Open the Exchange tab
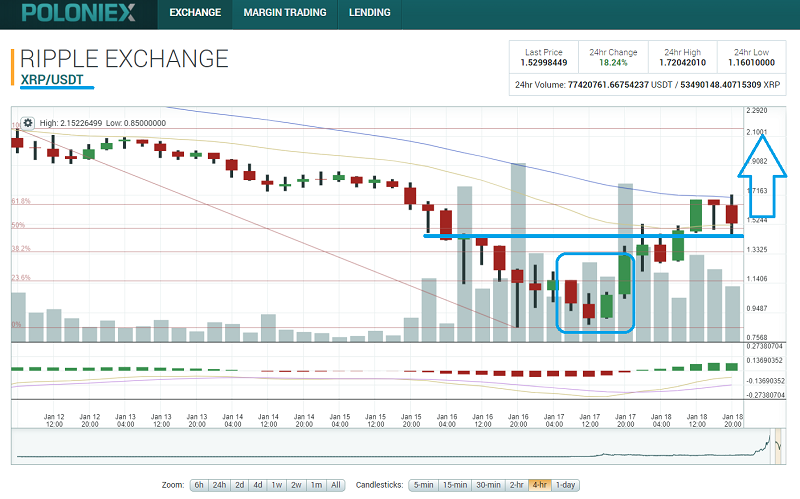The width and height of the screenshot is (800, 499). [x=195, y=13]
